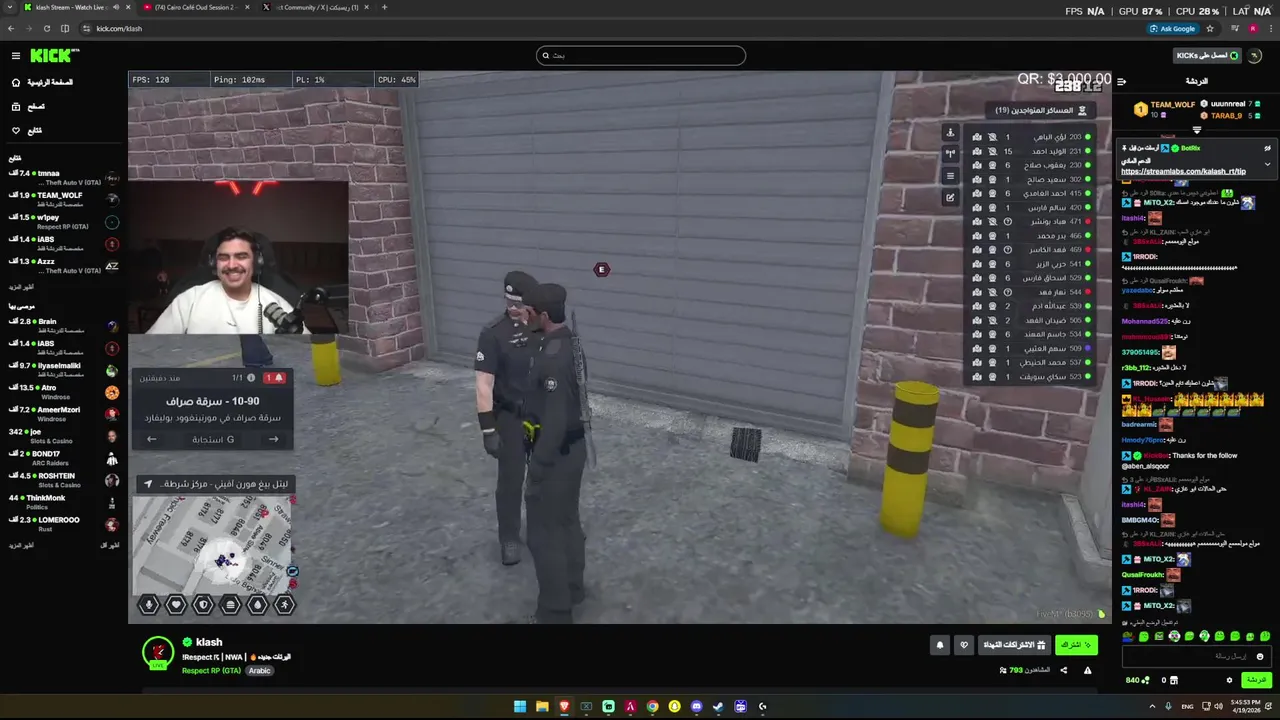Click the ENG language indicator
The width and height of the screenshot is (1280, 720).
(1187, 706)
